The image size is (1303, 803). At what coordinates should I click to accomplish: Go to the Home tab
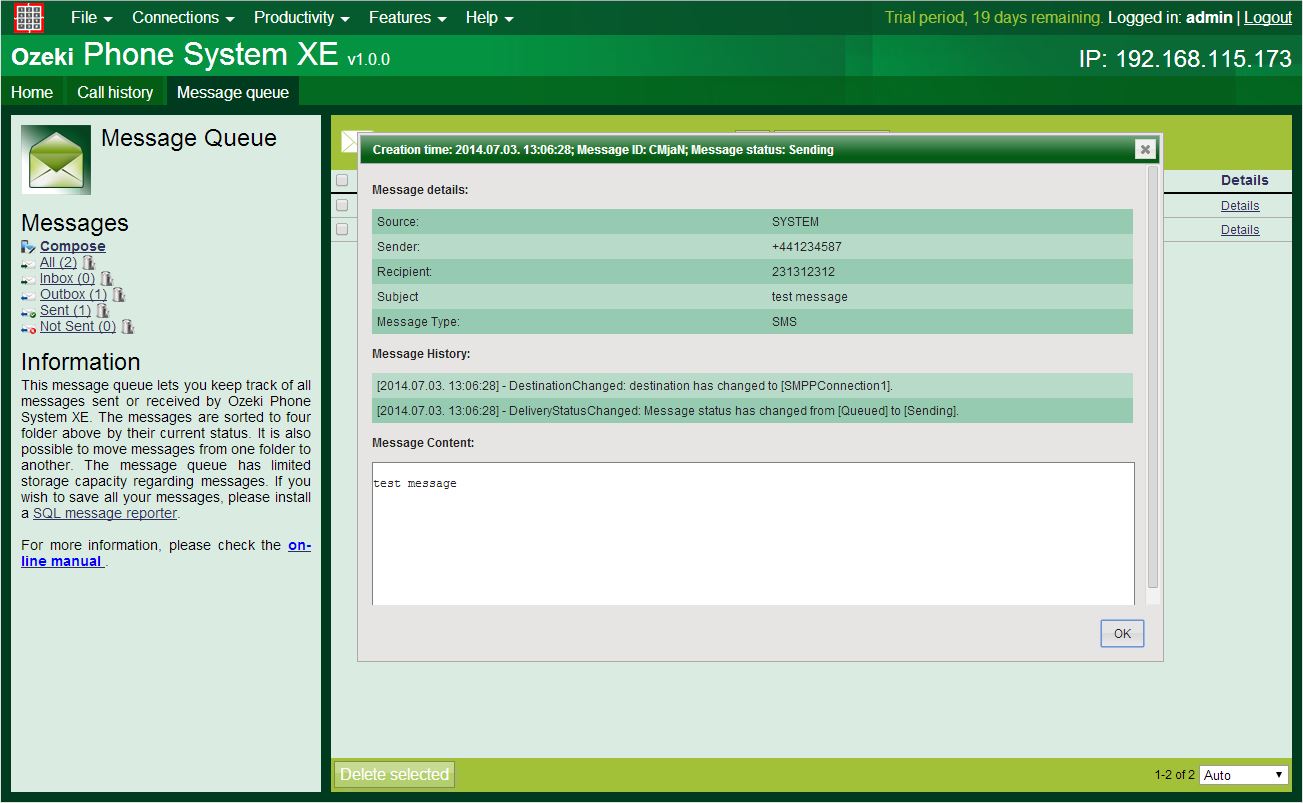click(32, 92)
